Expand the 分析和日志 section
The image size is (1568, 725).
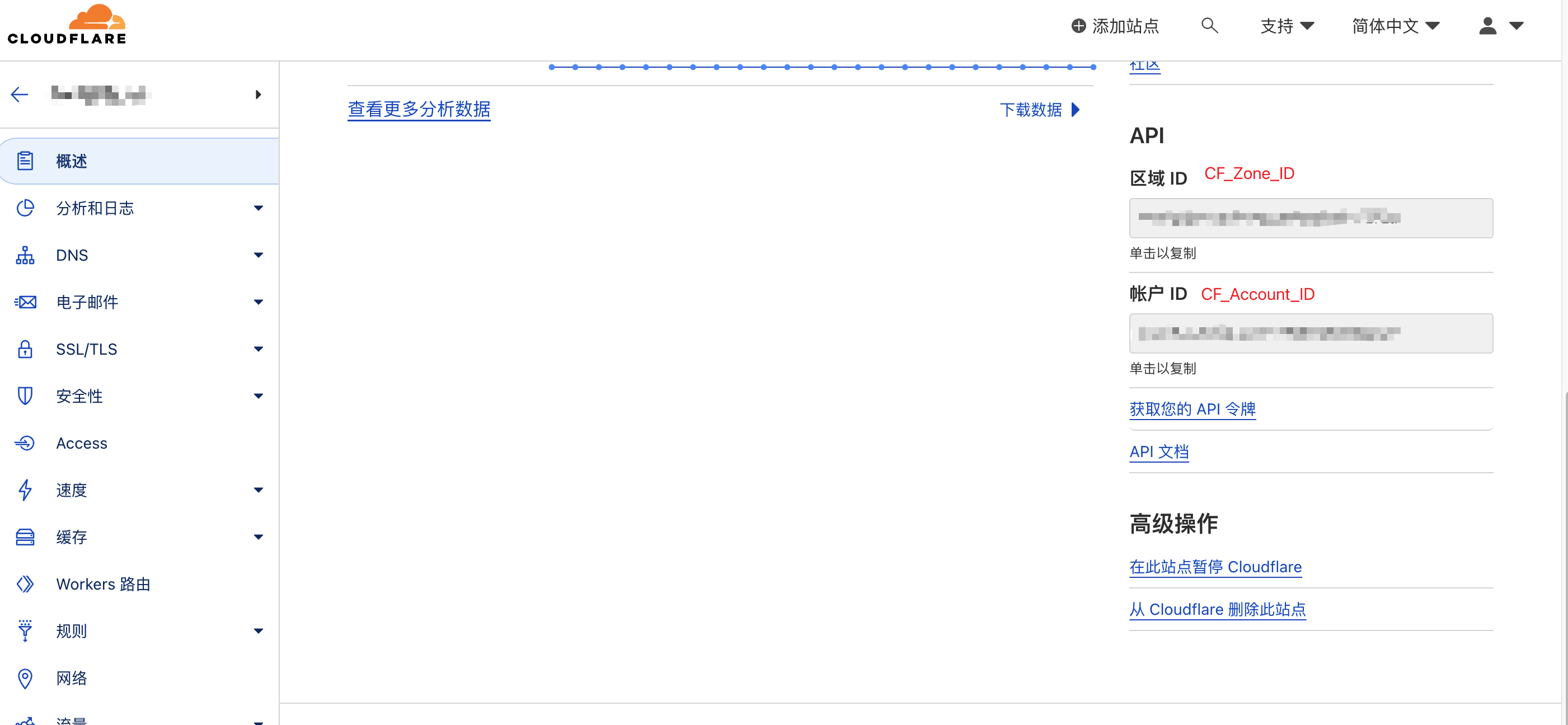point(258,208)
